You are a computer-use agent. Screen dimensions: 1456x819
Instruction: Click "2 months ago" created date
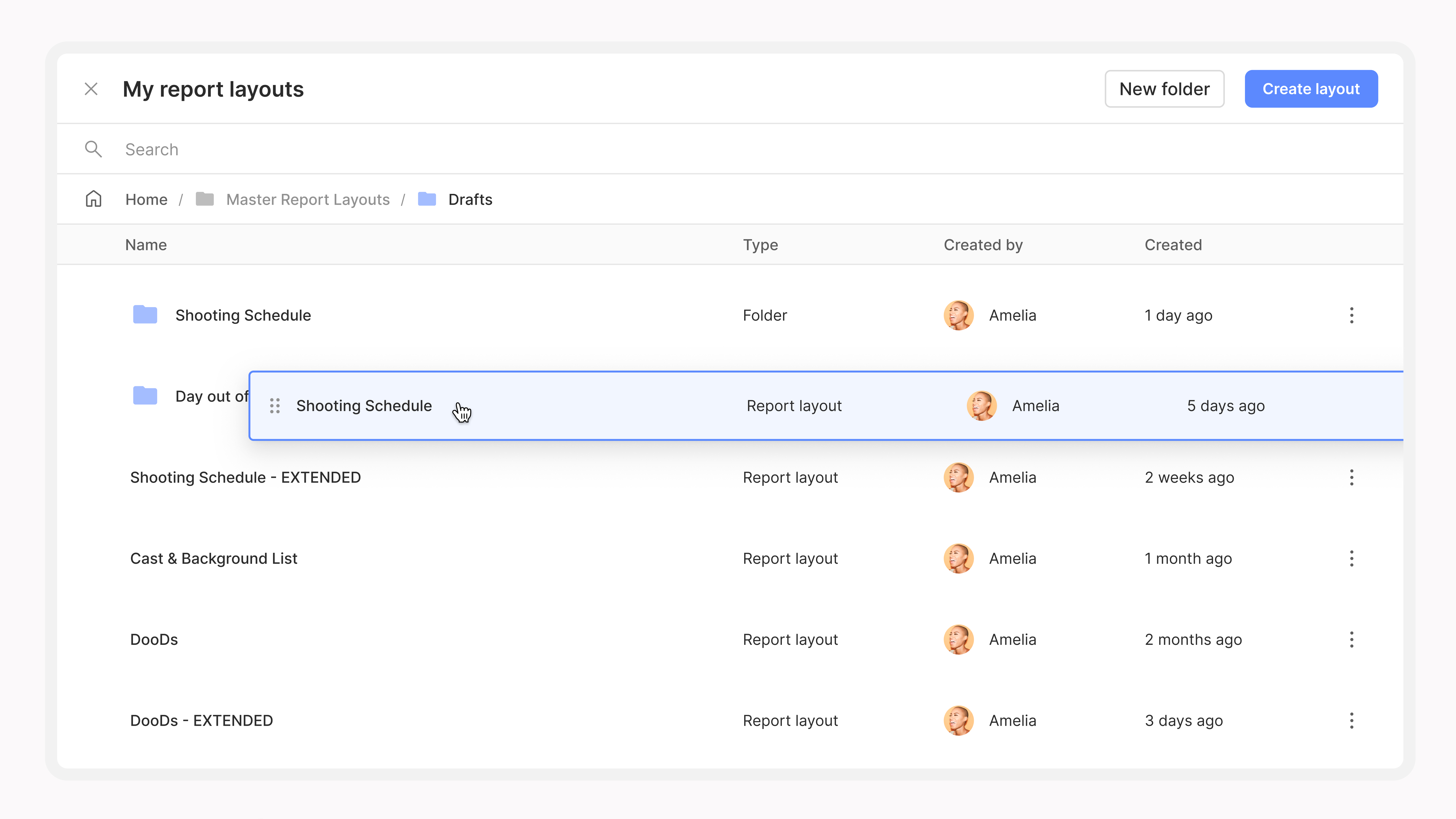[1193, 639]
